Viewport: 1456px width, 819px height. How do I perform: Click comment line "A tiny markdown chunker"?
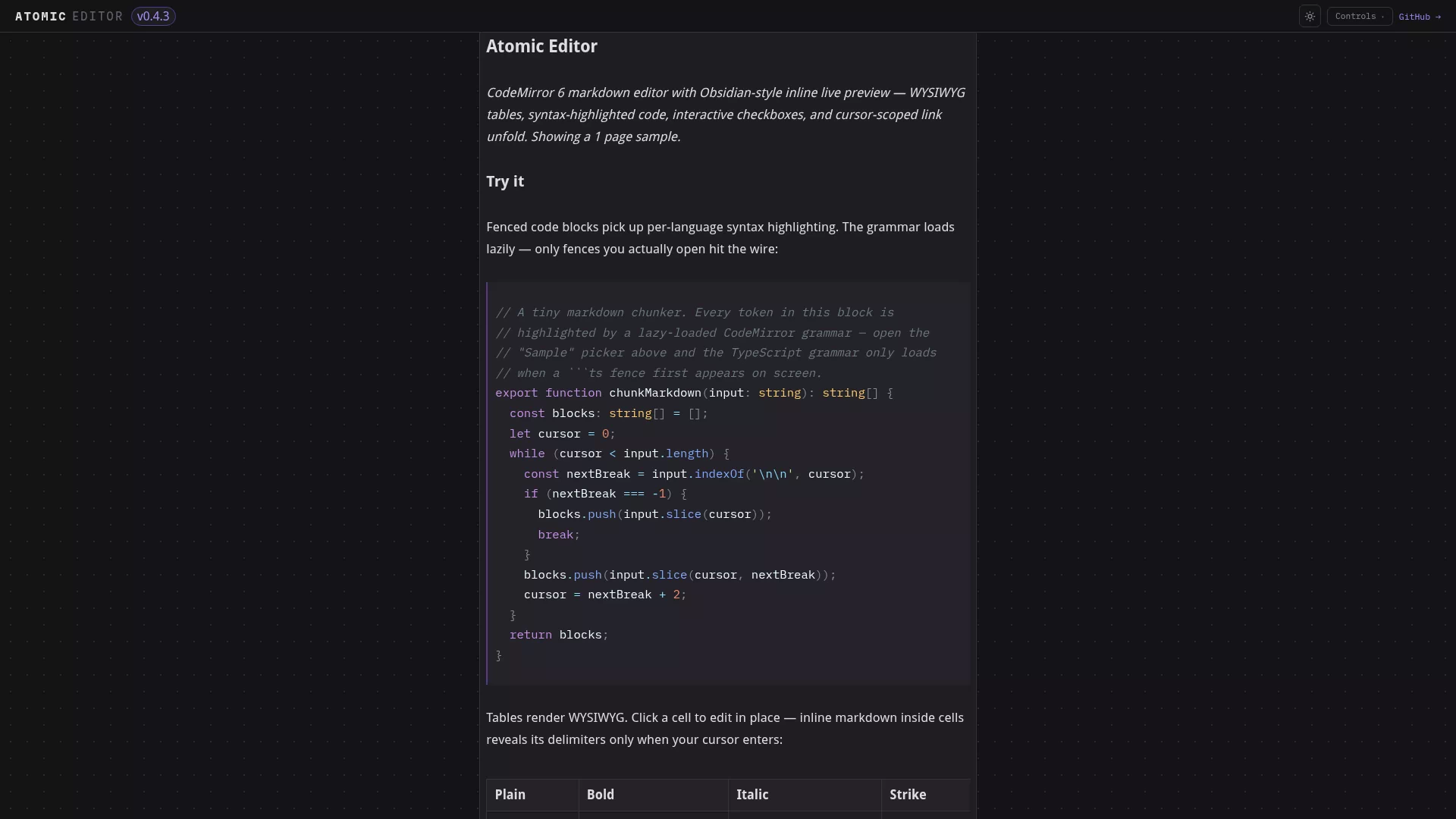695,312
